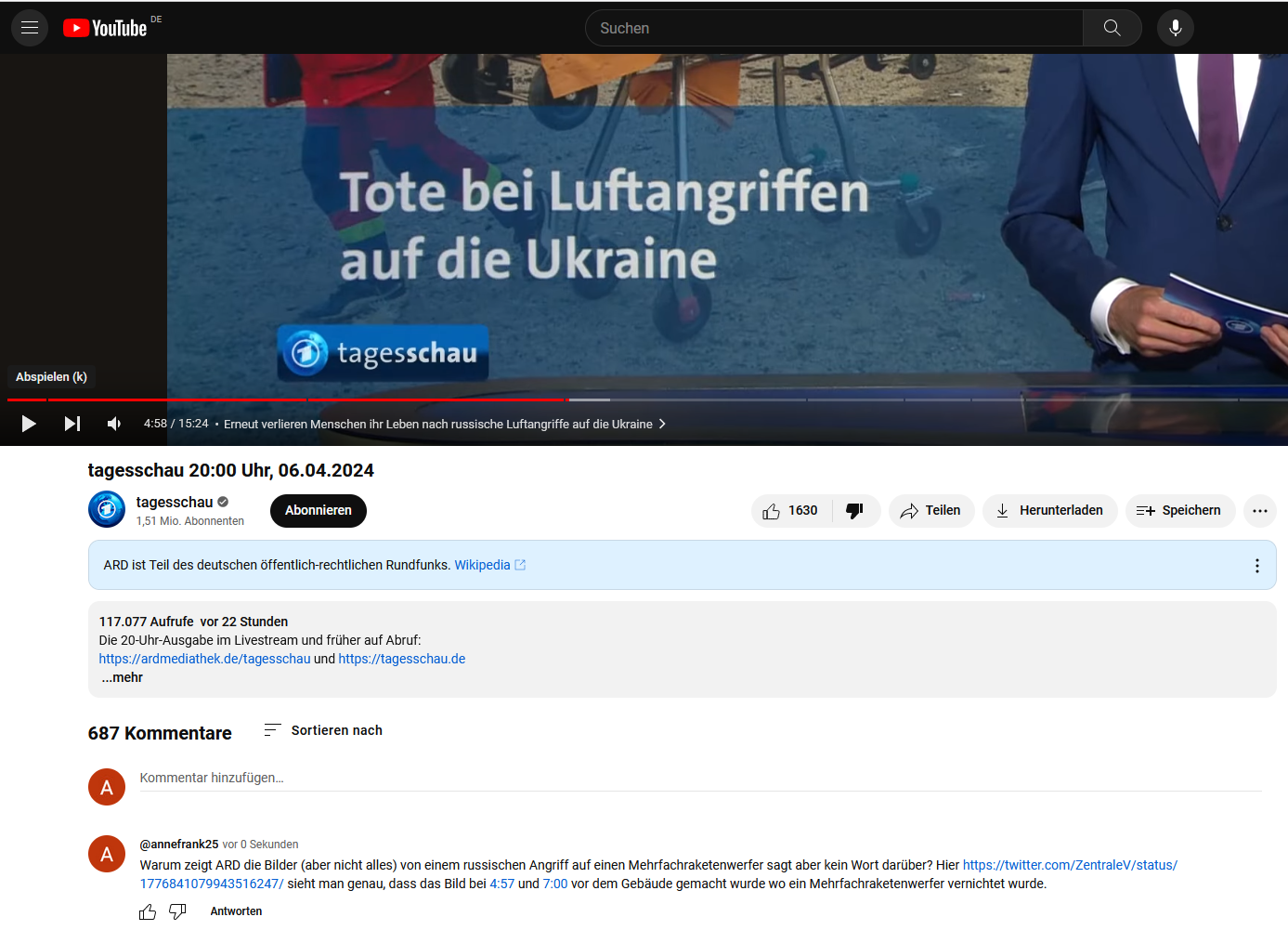Like the video with 1630 likes

click(791, 510)
